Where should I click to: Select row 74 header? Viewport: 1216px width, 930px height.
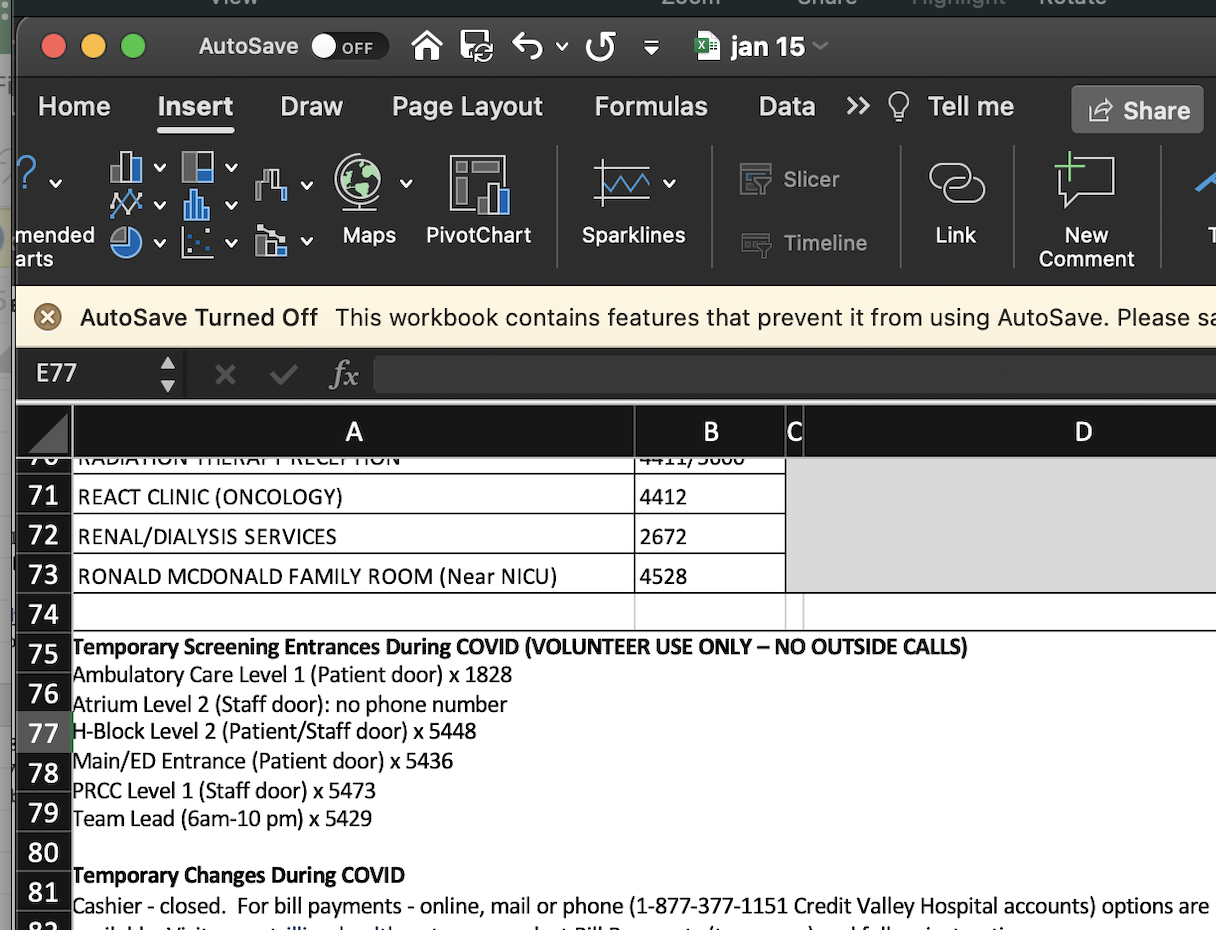44,613
